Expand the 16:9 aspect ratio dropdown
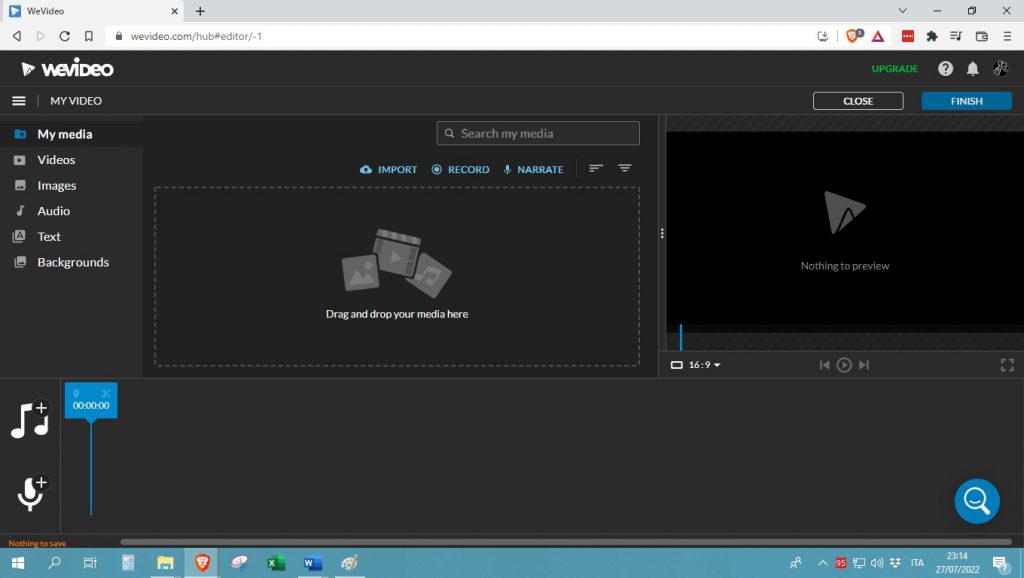1024x578 pixels. click(696, 365)
